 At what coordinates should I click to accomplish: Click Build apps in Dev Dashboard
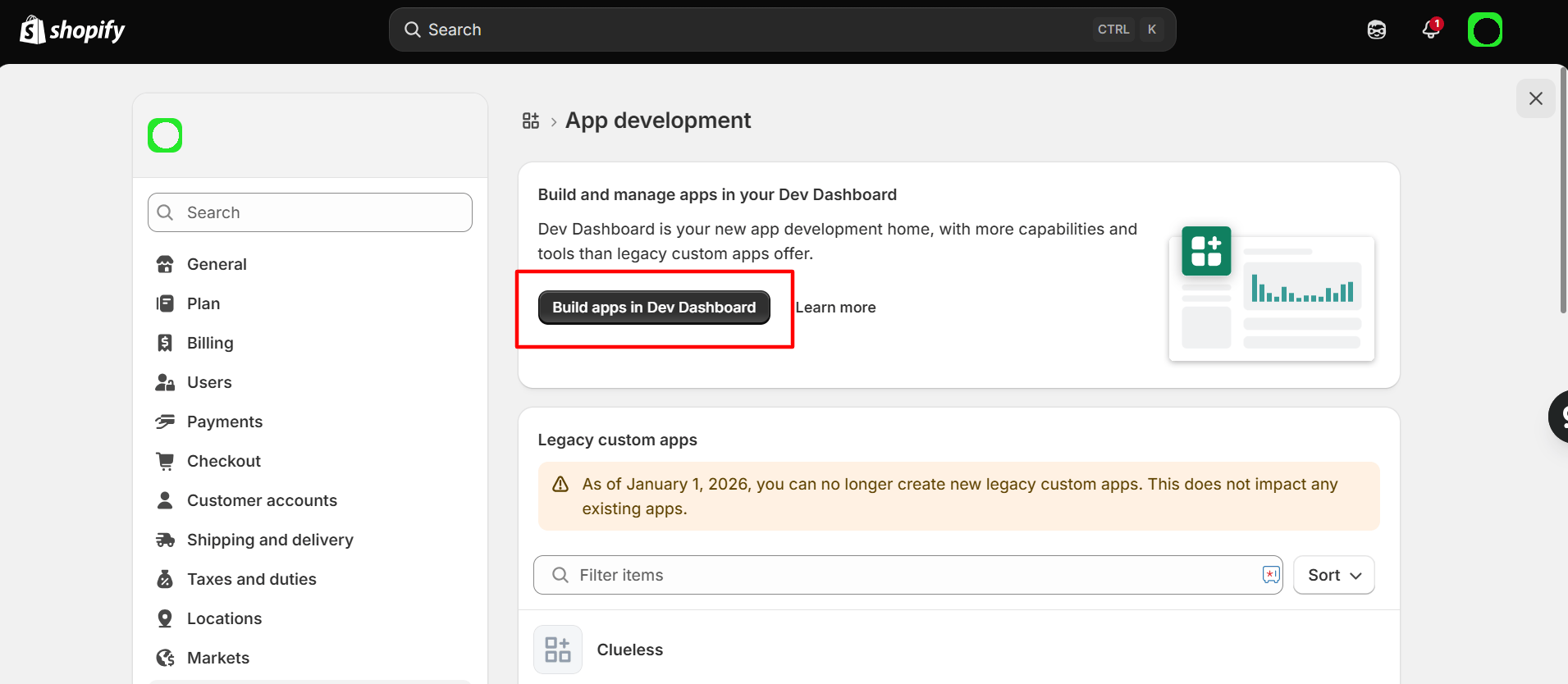click(654, 308)
